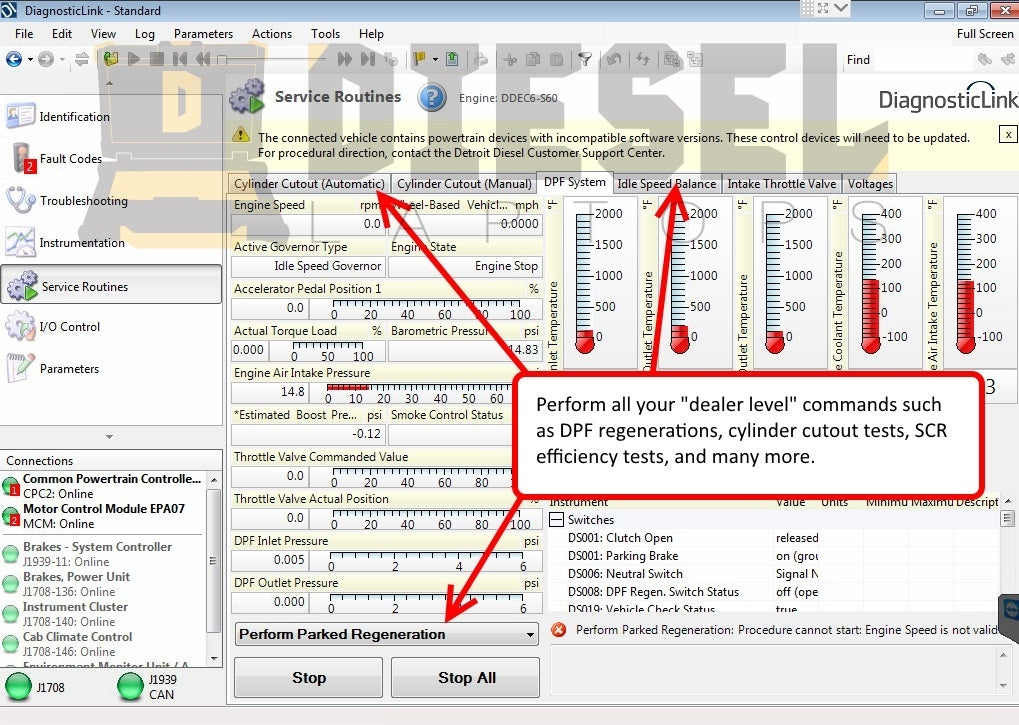The height and width of the screenshot is (725, 1019).
Task: Click the yellow flag marker icon
Action: (419, 59)
